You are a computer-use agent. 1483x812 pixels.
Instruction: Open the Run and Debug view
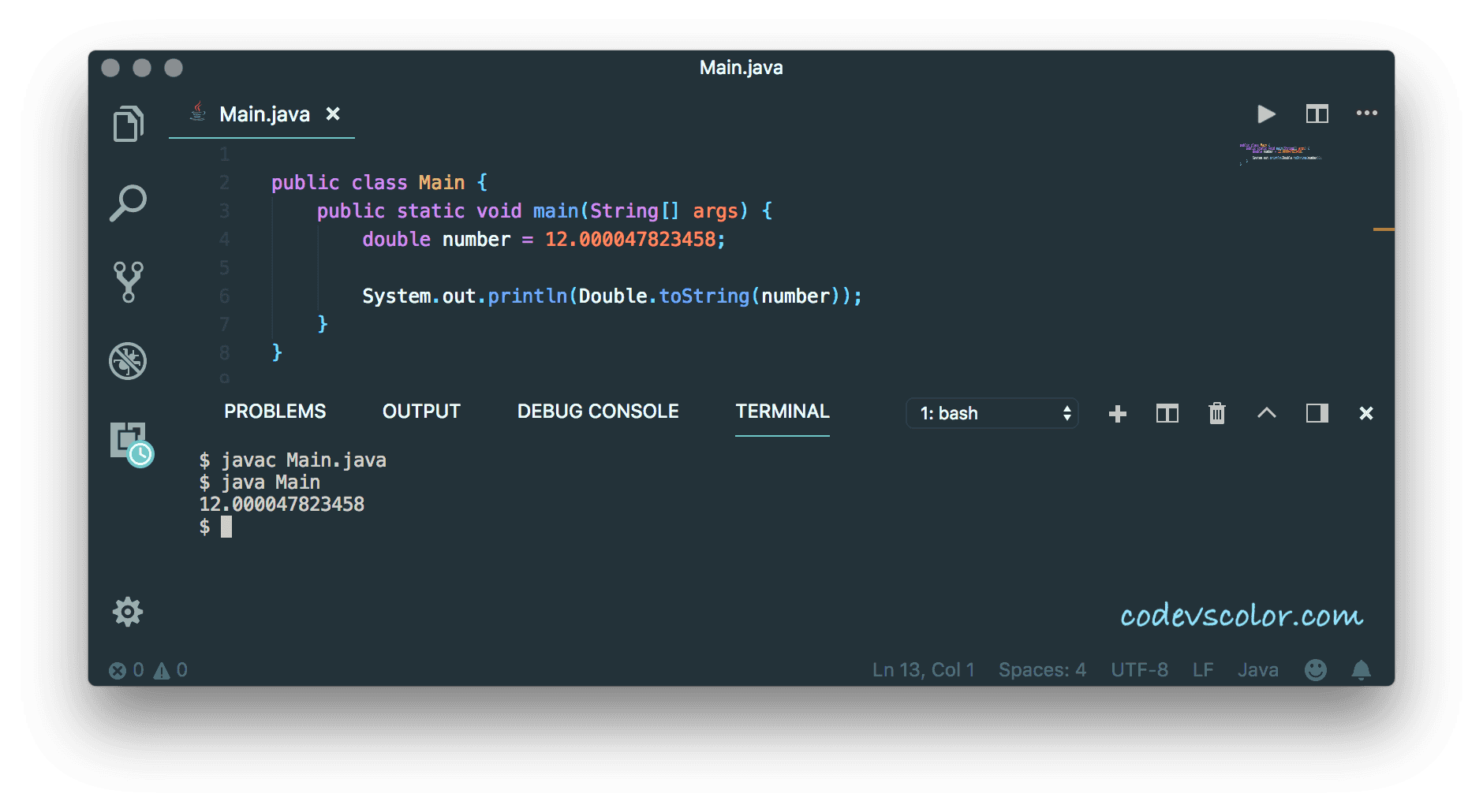[129, 361]
